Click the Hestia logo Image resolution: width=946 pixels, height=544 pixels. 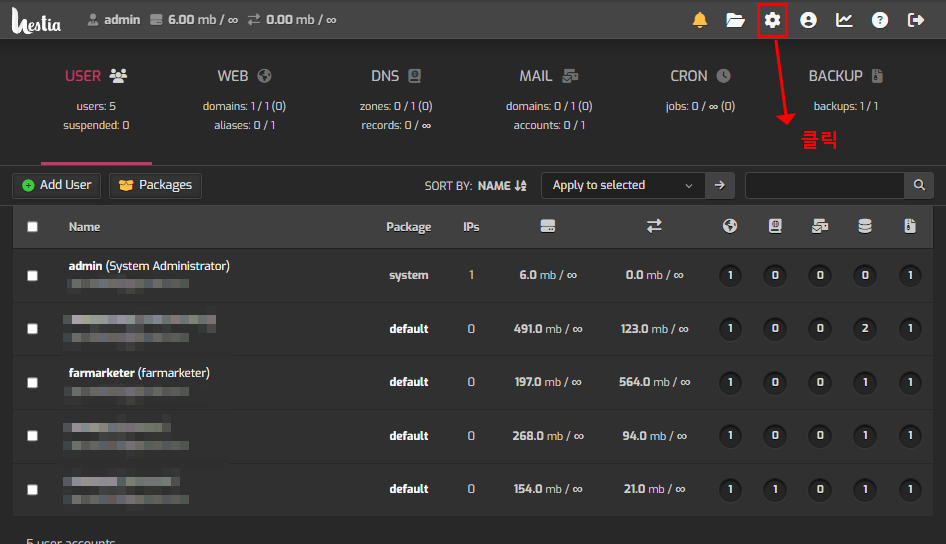coord(36,21)
